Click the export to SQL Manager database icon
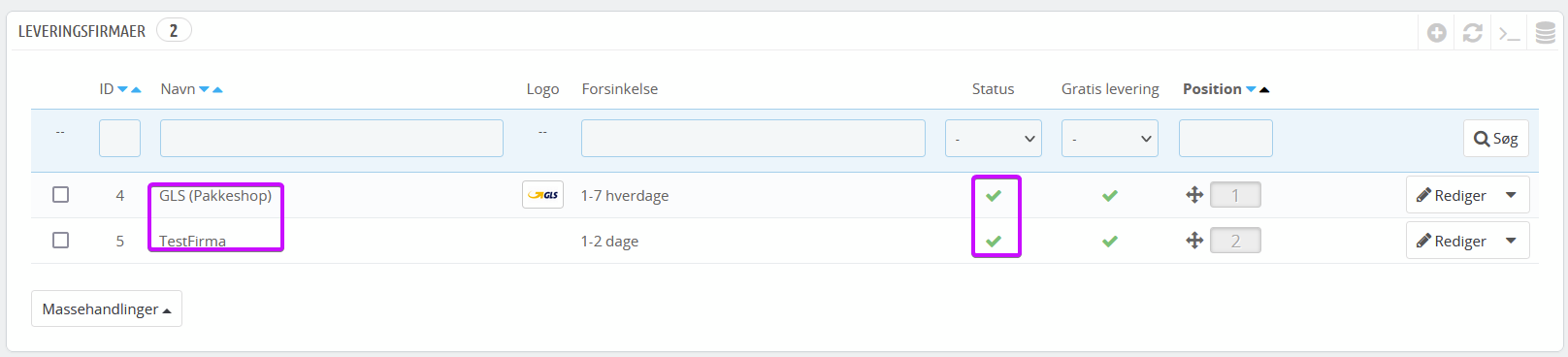This screenshot has height=357, width=1568. [1546, 33]
